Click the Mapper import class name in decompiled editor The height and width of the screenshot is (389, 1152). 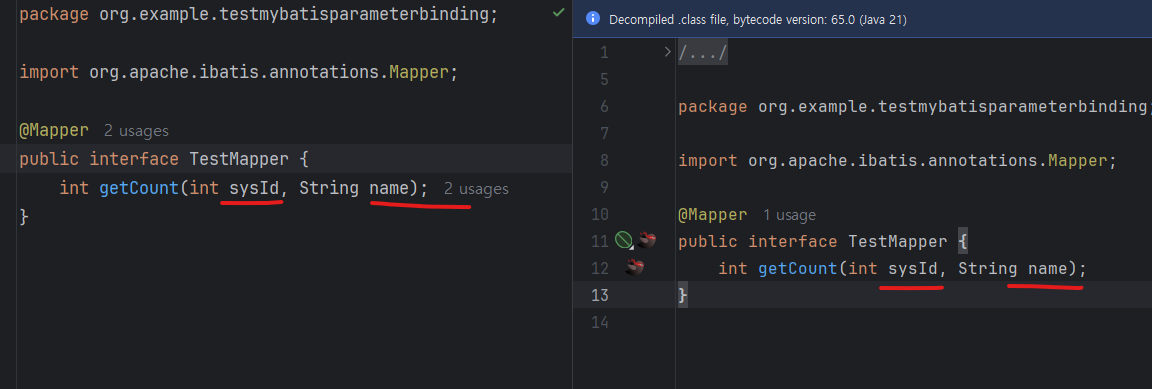(1077, 161)
